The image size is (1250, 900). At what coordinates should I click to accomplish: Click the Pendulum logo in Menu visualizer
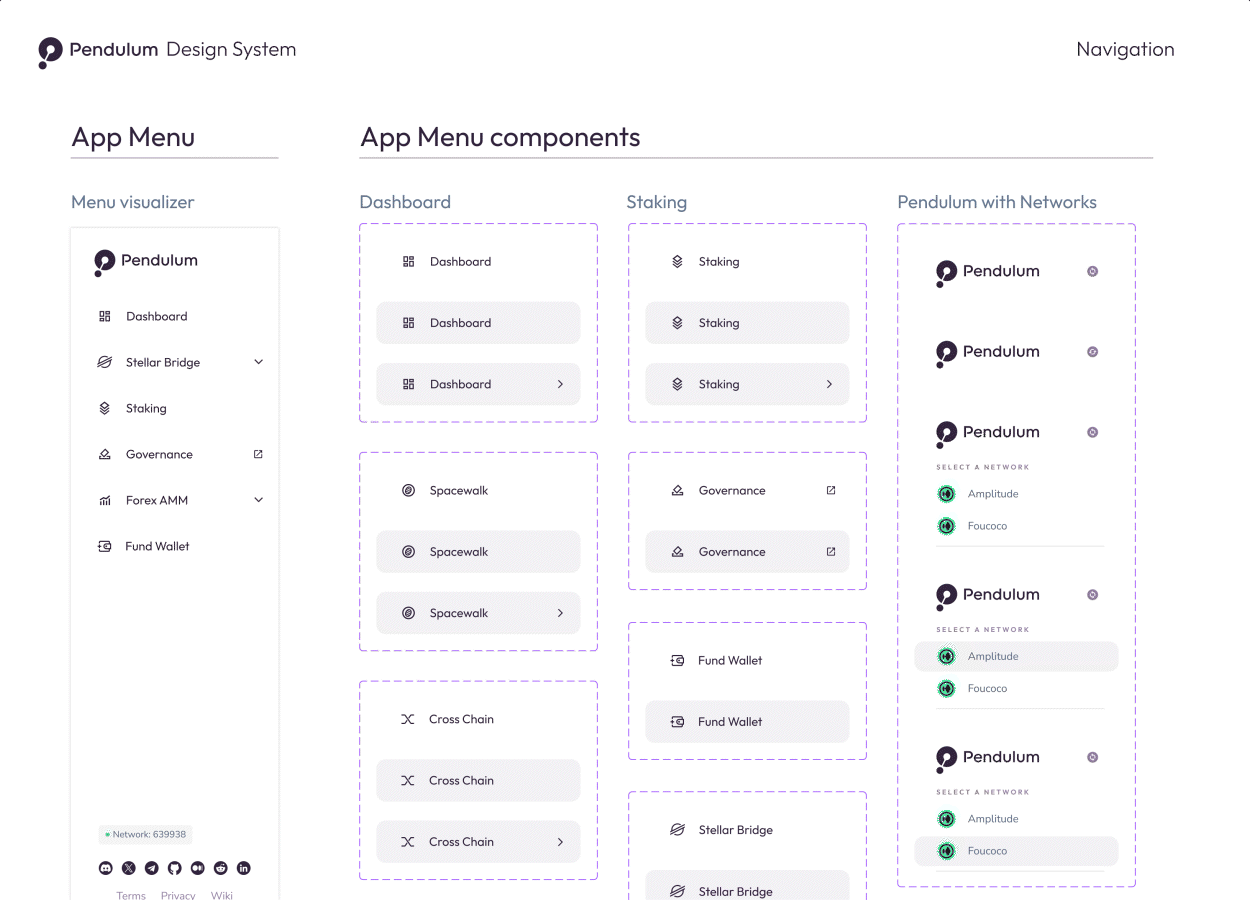[x=146, y=261]
